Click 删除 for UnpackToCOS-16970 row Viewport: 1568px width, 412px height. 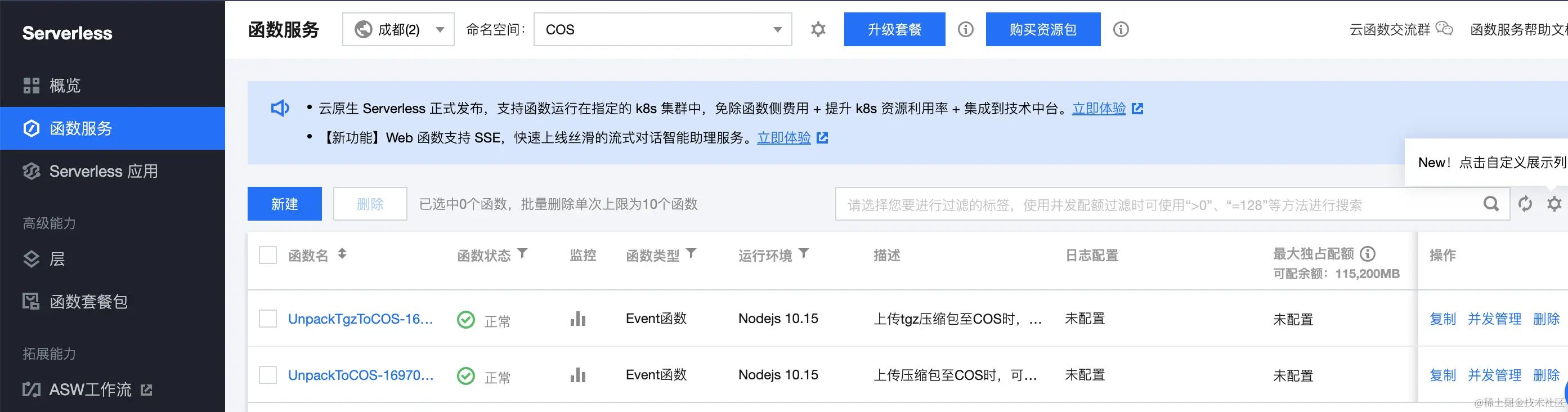[1546, 375]
